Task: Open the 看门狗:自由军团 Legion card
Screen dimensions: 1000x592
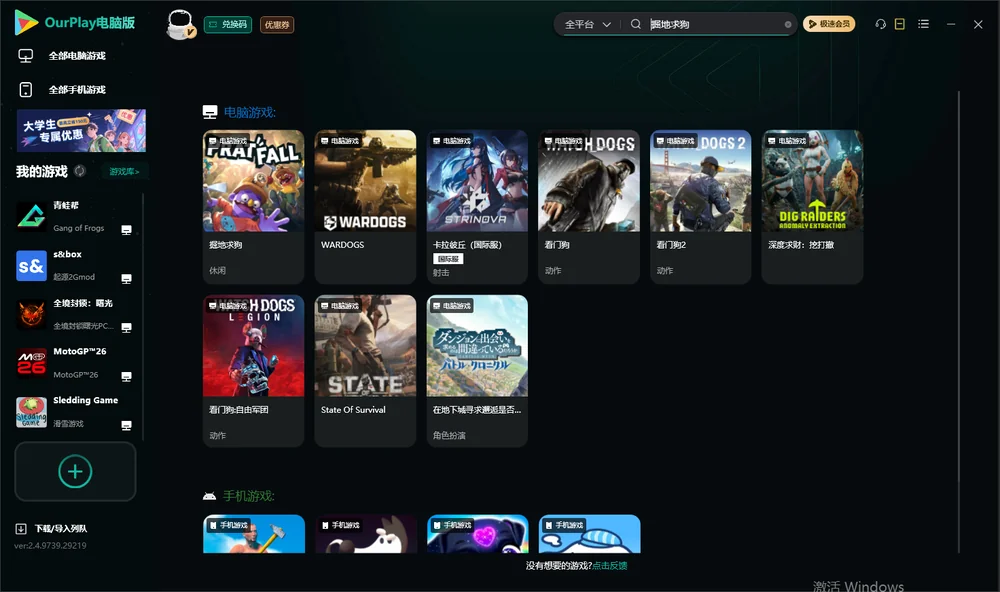Action: pos(253,371)
